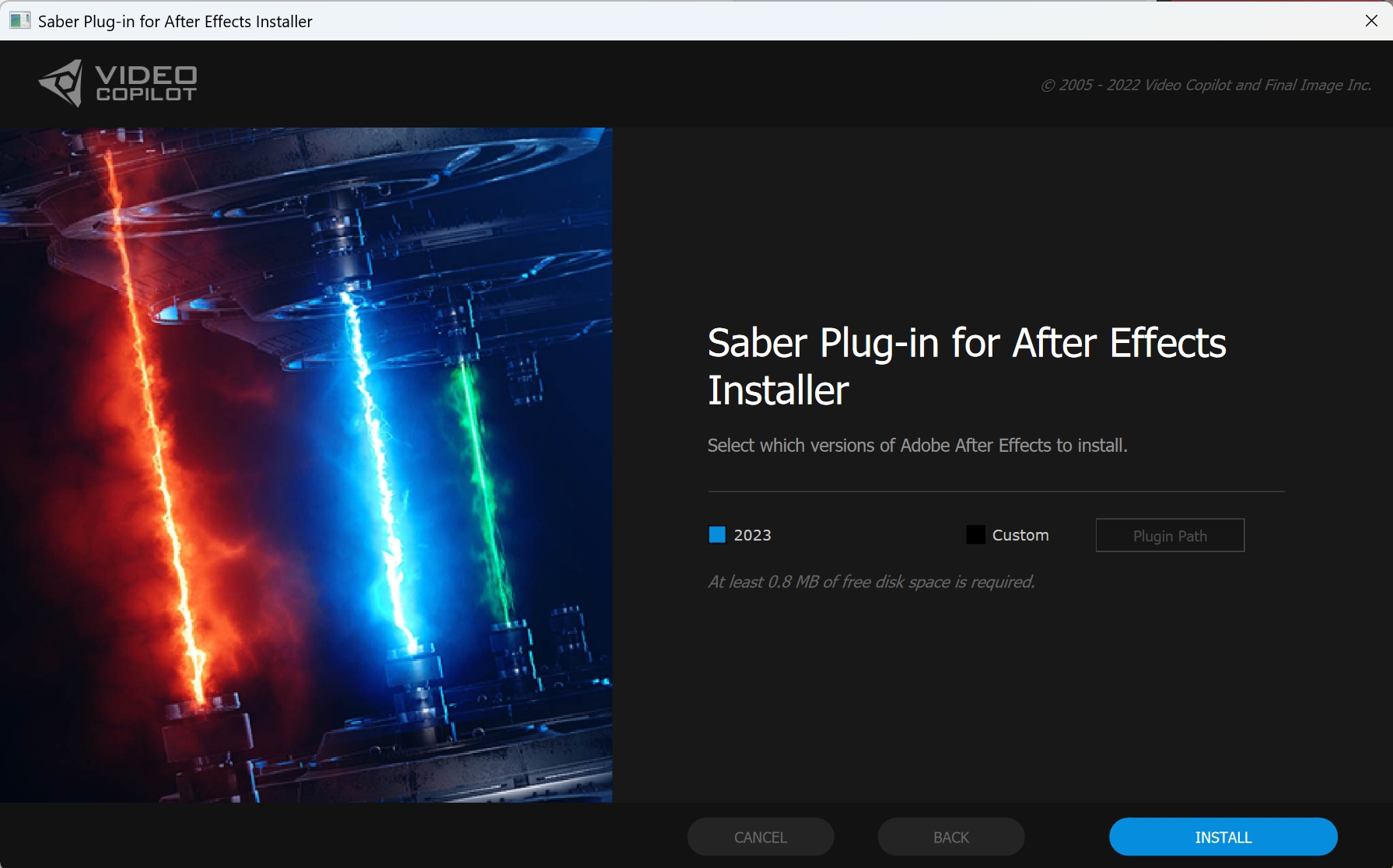The image size is (1393, 868).
Task: Close the Saber installer window
Action: coord(1371,21)
